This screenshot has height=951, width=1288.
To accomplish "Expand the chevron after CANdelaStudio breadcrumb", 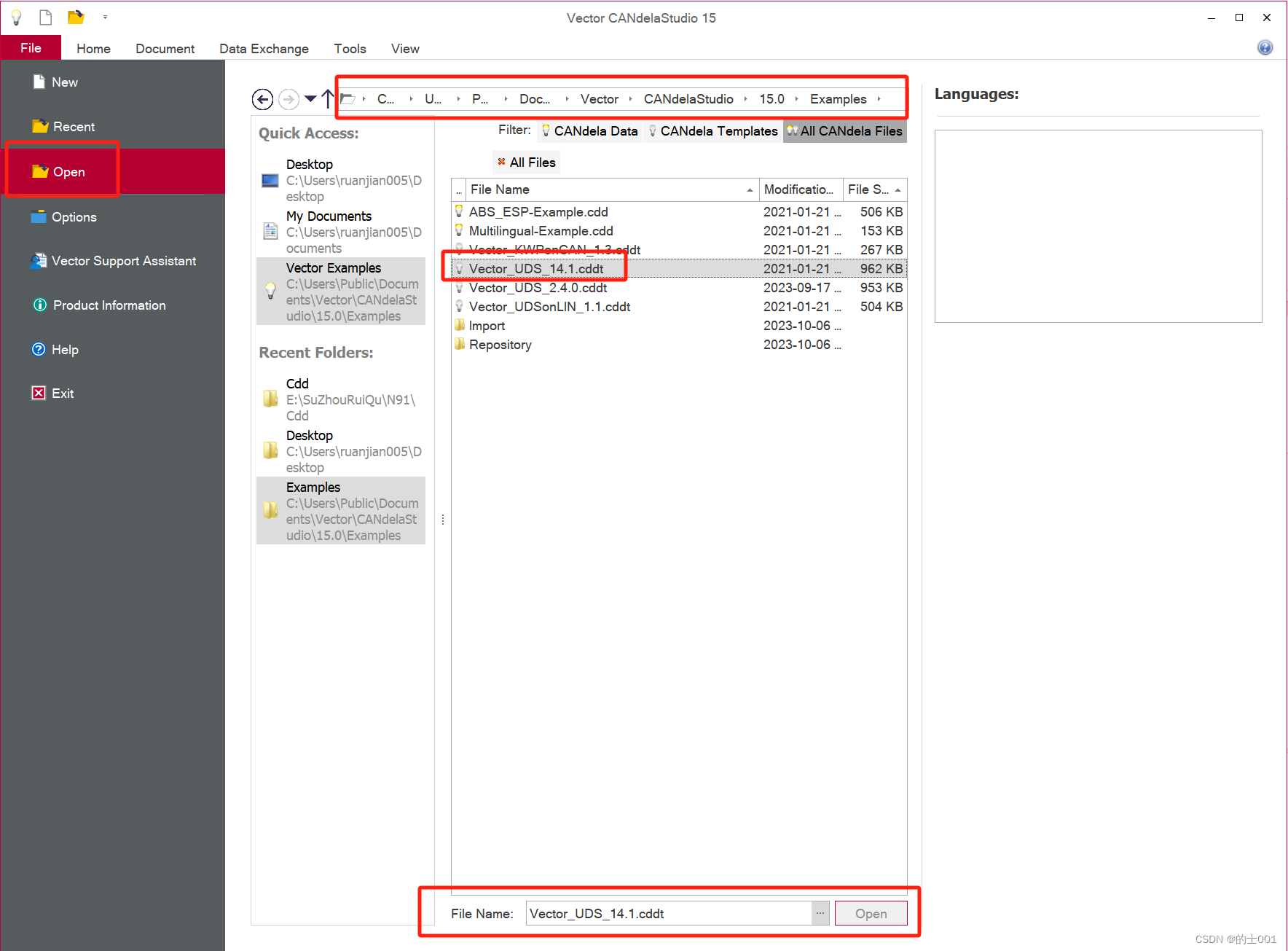I will click(x=746, y=99).
